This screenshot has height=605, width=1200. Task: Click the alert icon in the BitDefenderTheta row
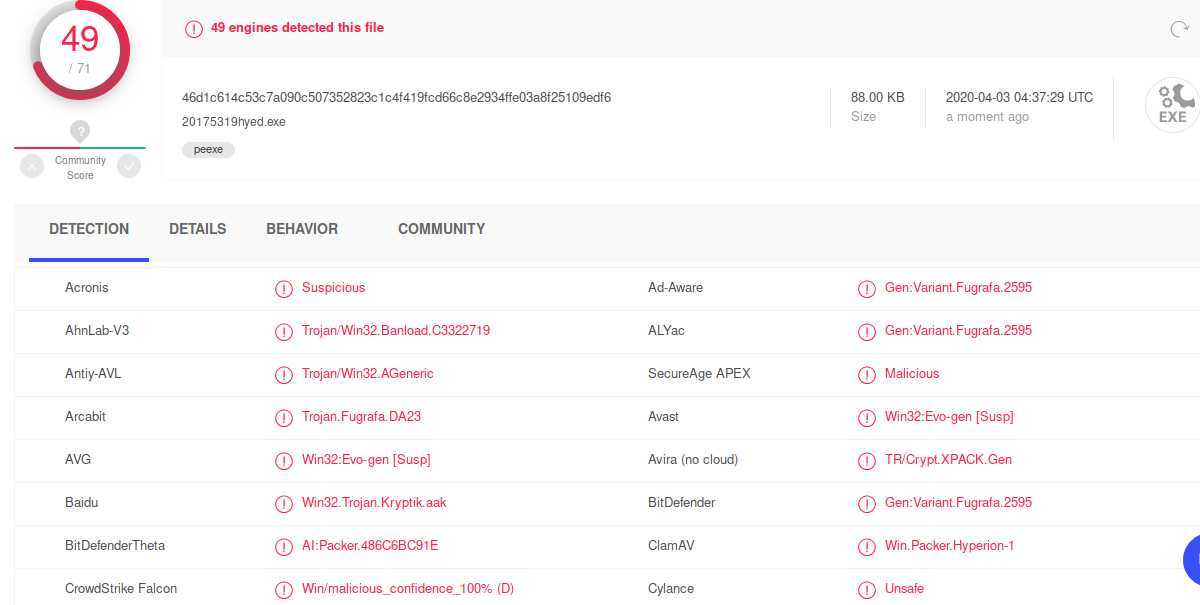tap(284, 547)
